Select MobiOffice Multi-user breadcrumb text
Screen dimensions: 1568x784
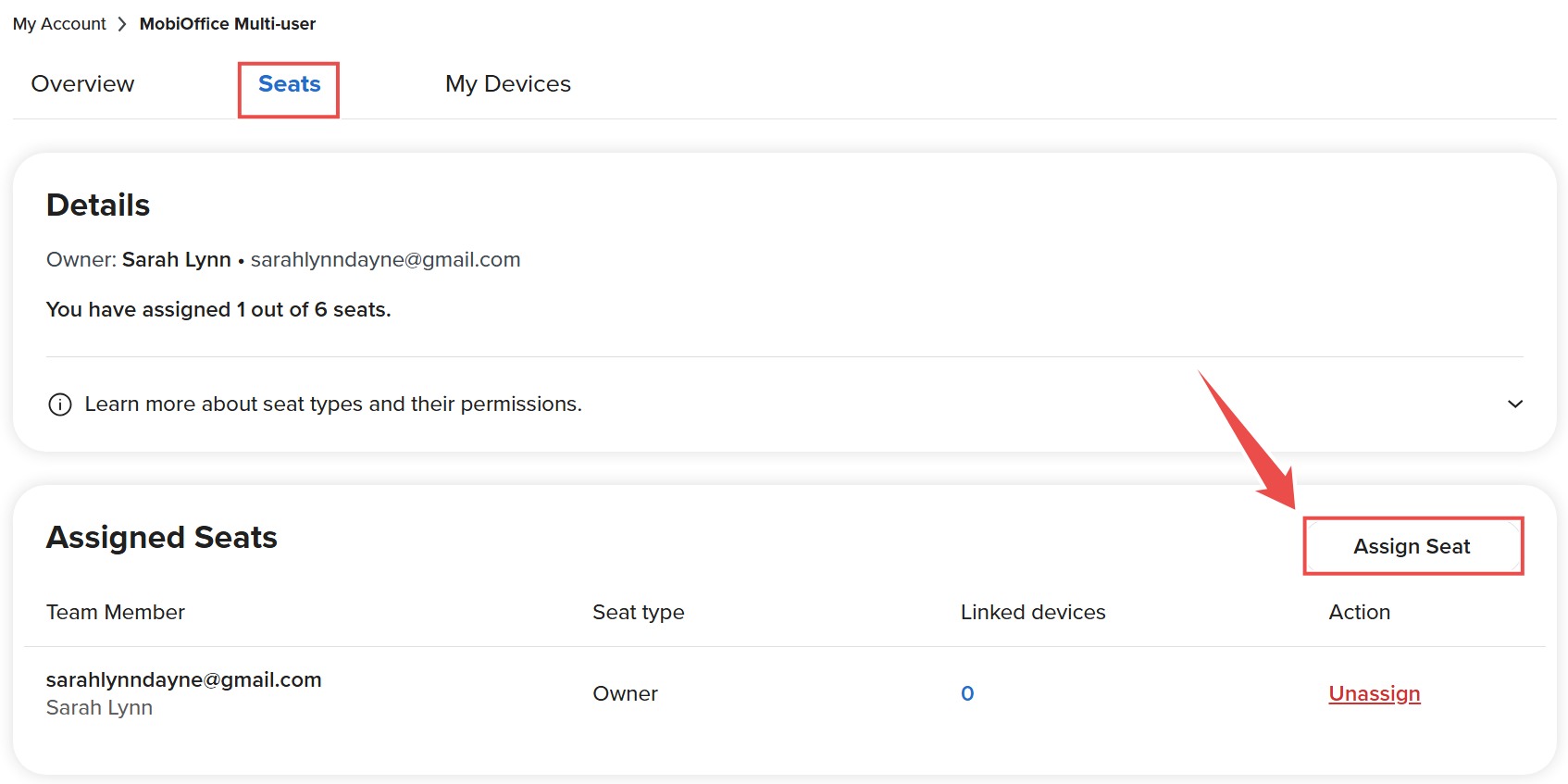pos(228,24)
